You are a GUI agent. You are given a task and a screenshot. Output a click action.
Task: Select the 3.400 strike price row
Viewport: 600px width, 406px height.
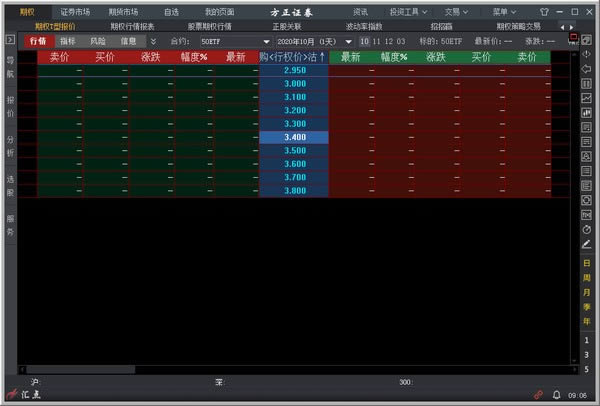[x=294, y=137]
